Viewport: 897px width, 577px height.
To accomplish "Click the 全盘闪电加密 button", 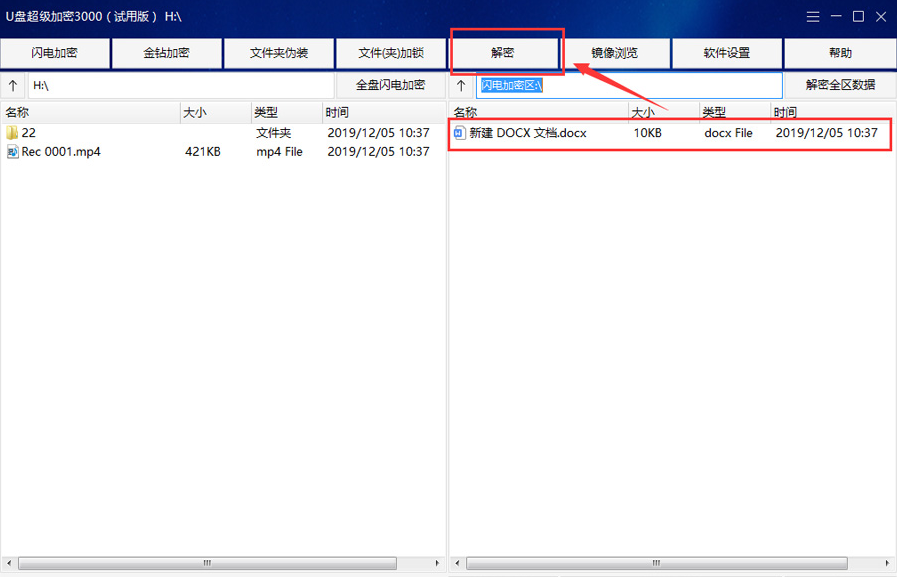I will [391, 85].
